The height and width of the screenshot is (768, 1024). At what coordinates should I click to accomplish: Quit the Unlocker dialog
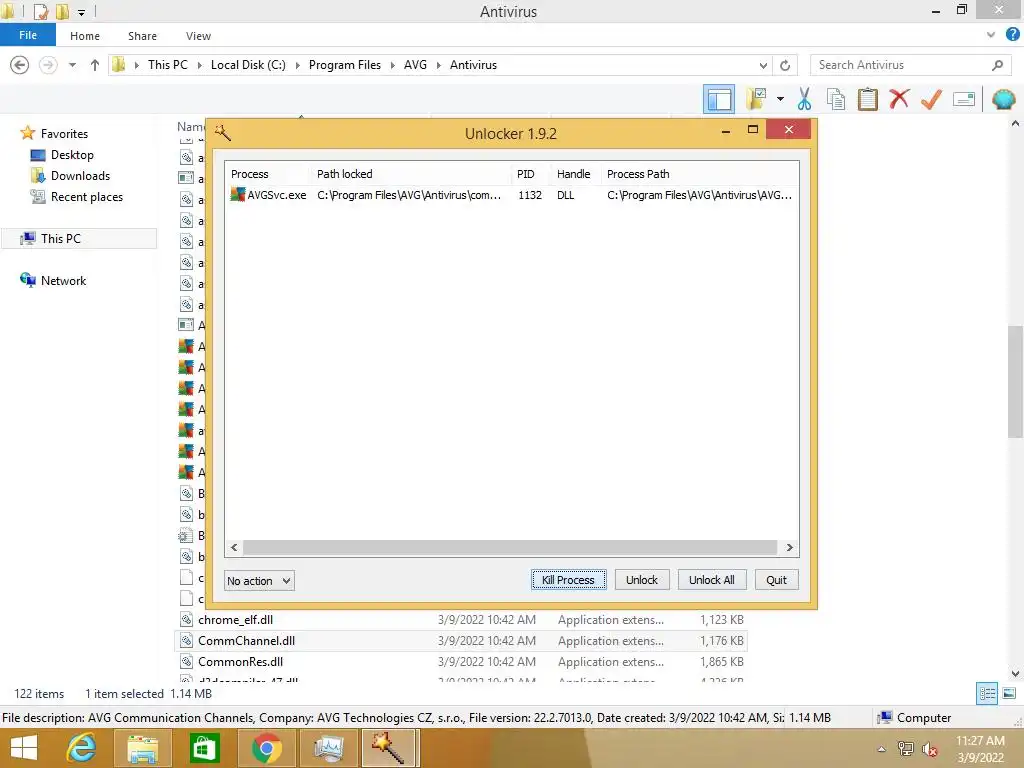[776, 580]
